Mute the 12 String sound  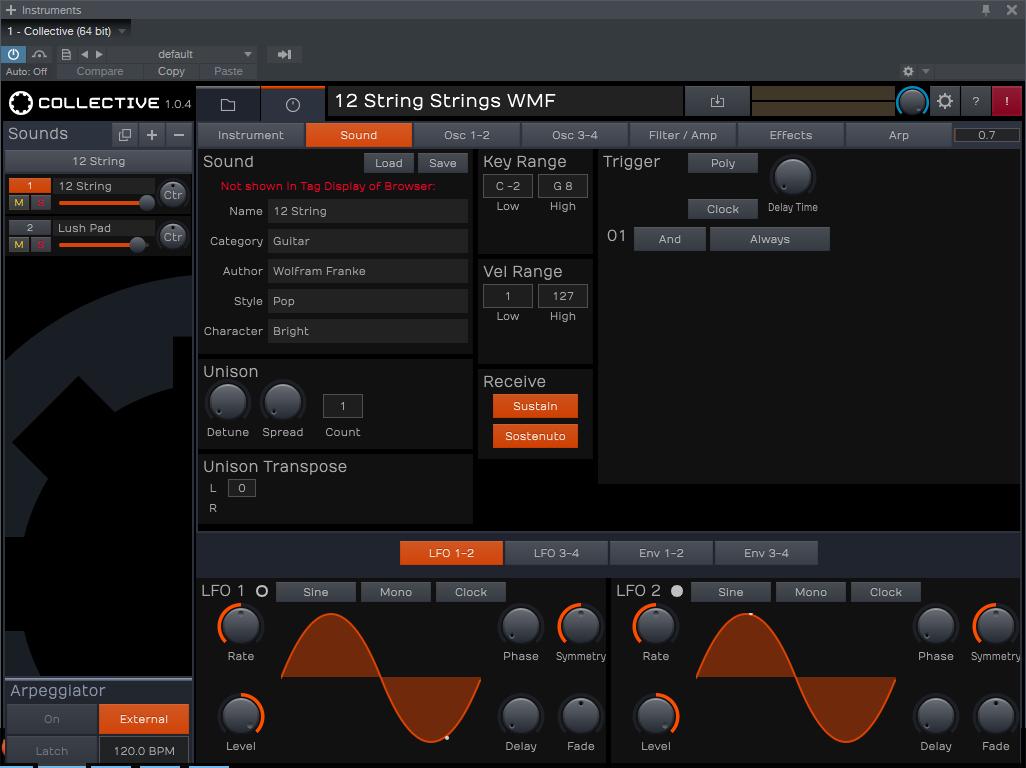coord(19,203)
